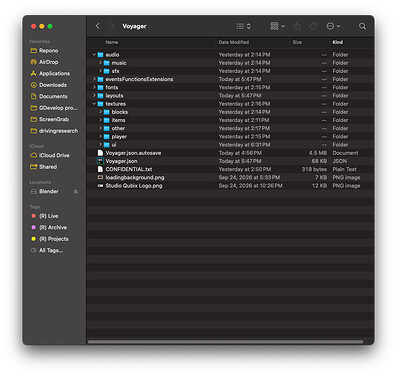Expand the layouts folder
Screen dimensions: 396x375
tap(94, 95)
